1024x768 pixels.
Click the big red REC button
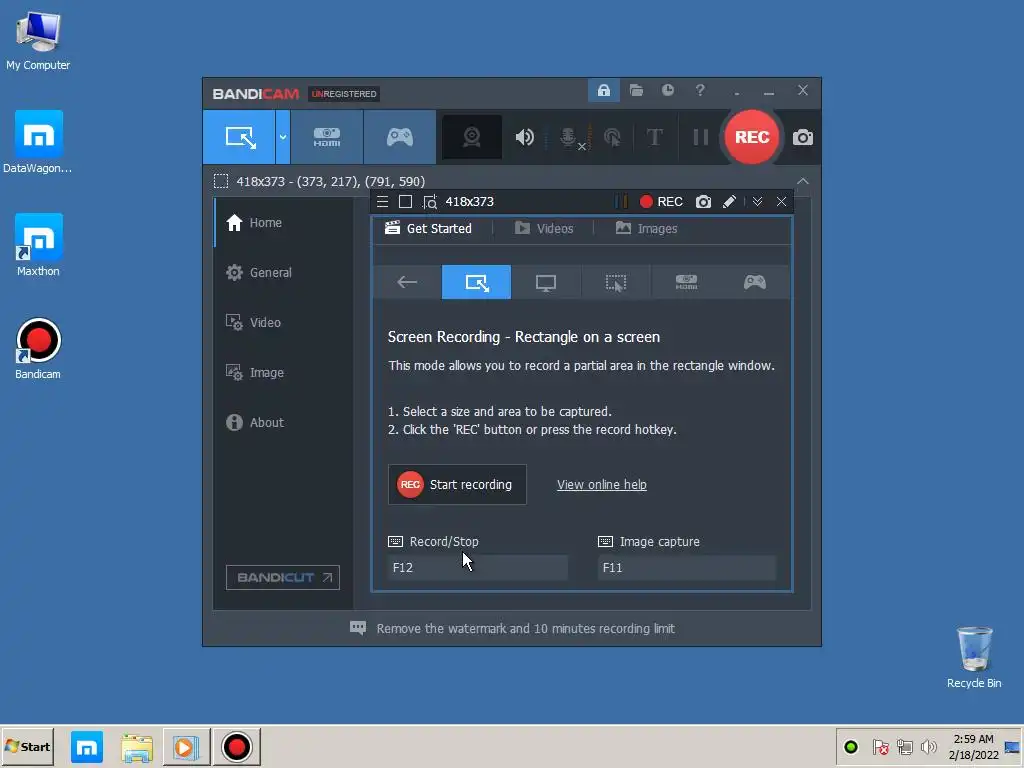pos(752,137)
